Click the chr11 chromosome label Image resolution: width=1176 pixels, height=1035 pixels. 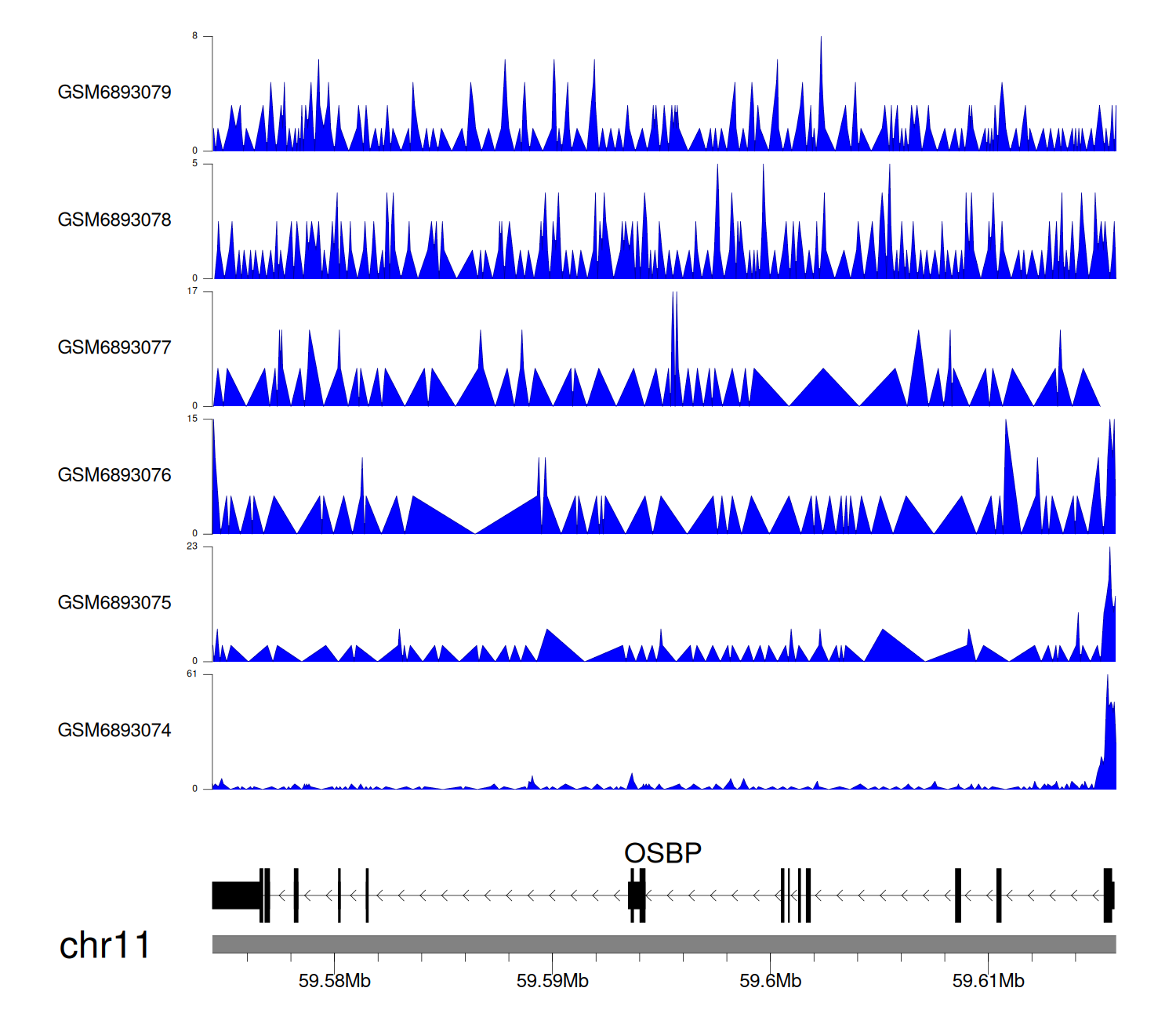point(104,946)
